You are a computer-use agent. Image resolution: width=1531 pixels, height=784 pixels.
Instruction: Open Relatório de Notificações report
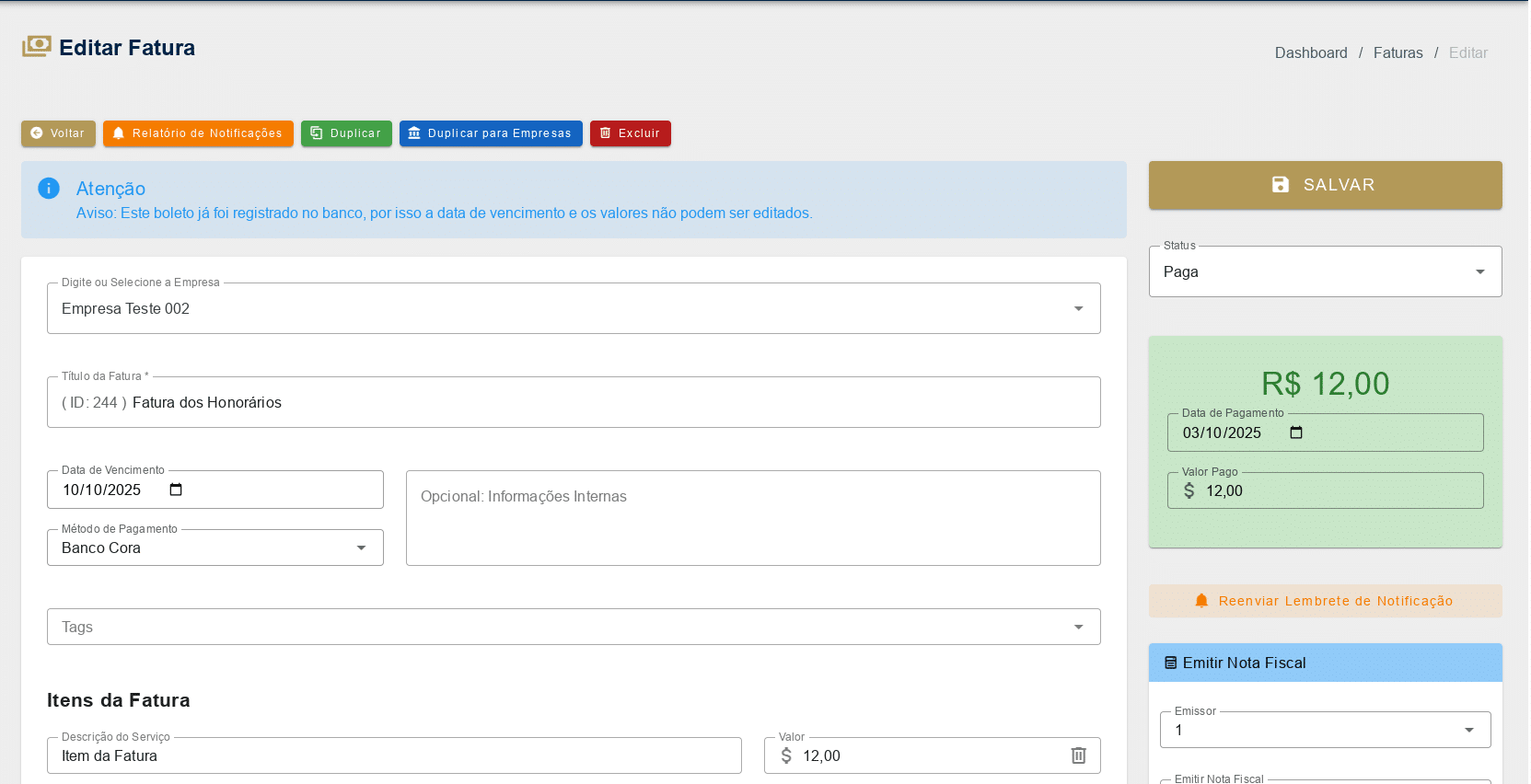pos(198,133)
